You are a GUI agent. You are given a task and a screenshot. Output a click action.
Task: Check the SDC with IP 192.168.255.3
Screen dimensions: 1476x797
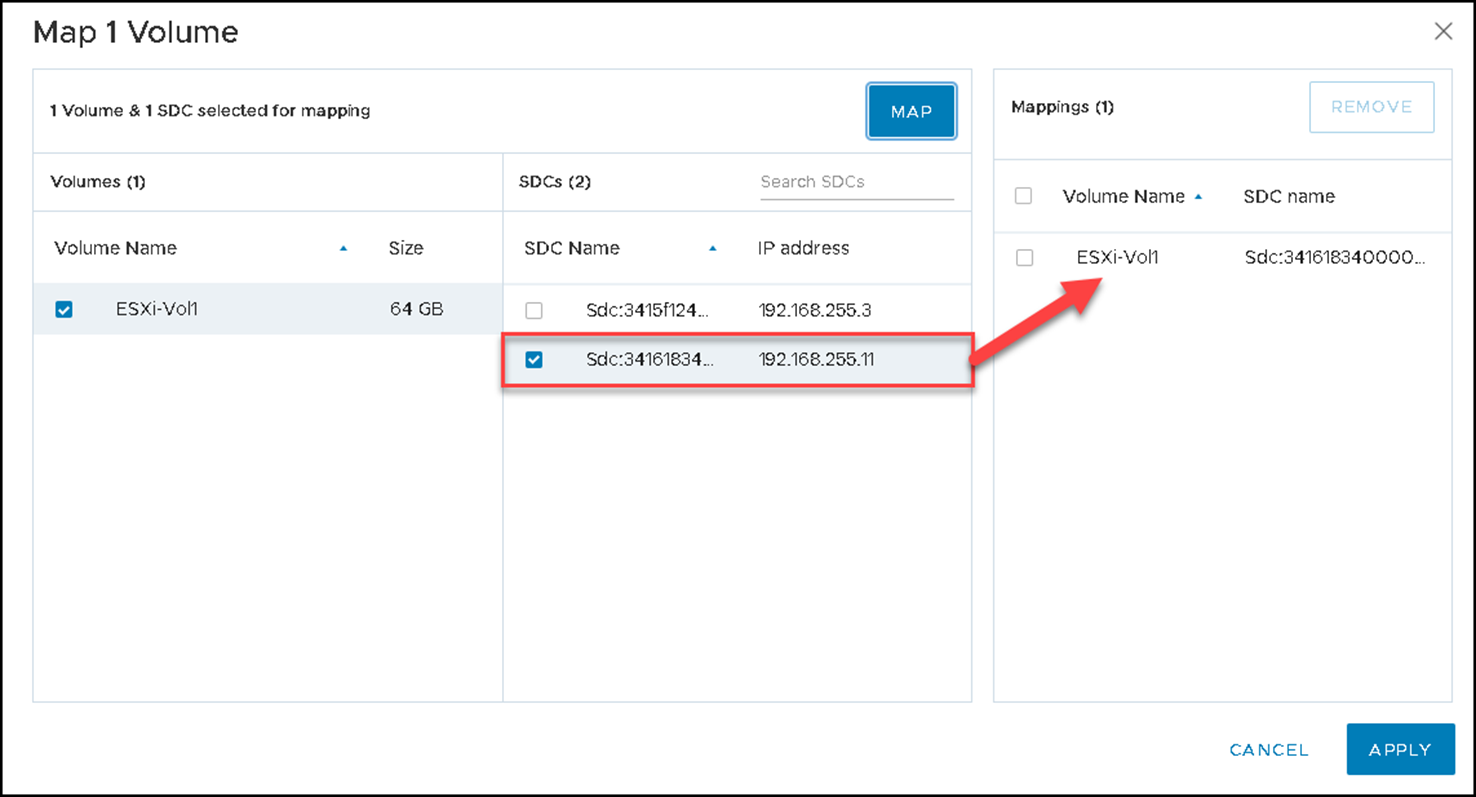coord(534,311)
